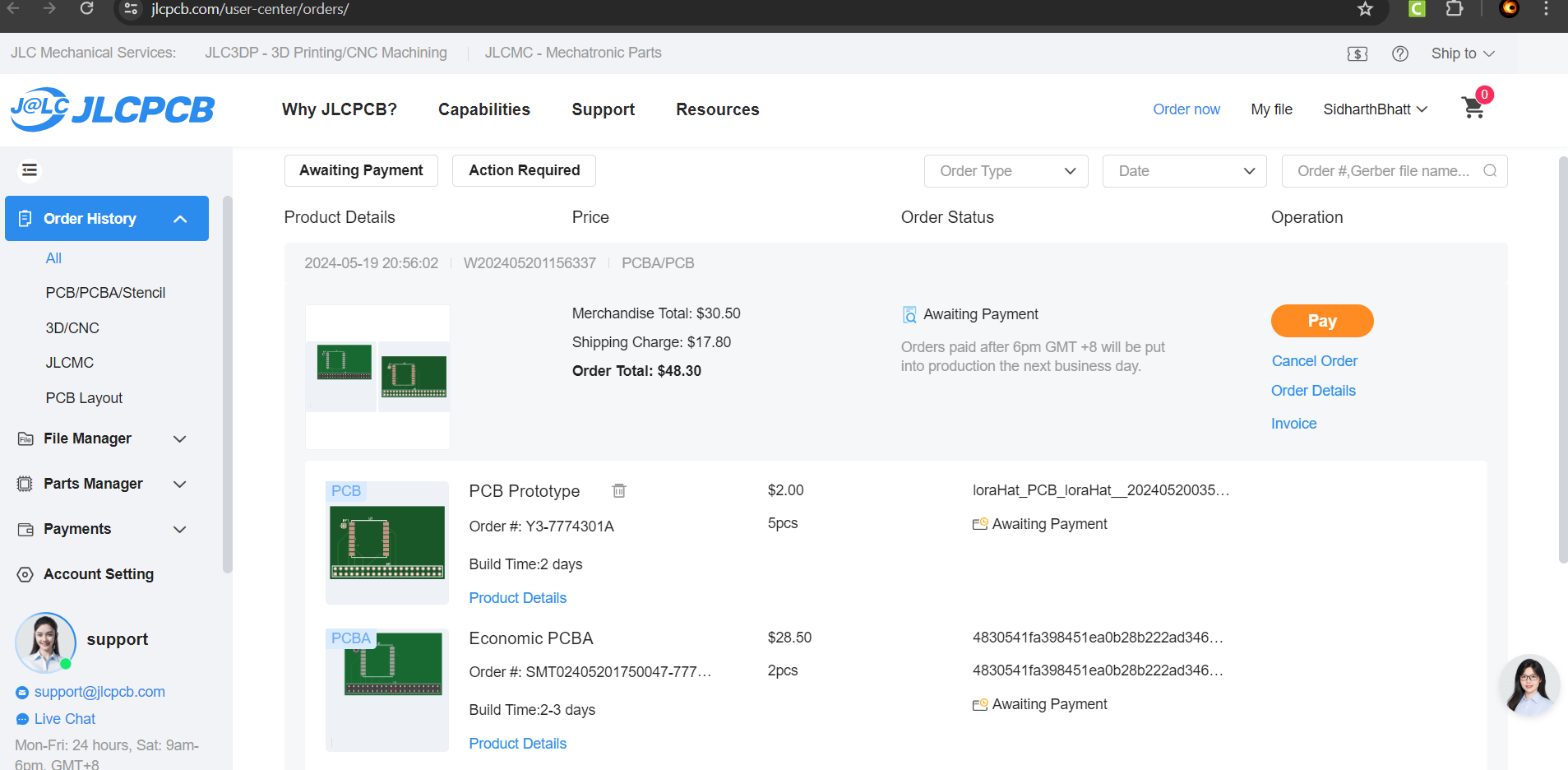Screen dimensions: 1568x770
Task: Click support@jlcpcb.com email link
Action: (x=99, y=692)
